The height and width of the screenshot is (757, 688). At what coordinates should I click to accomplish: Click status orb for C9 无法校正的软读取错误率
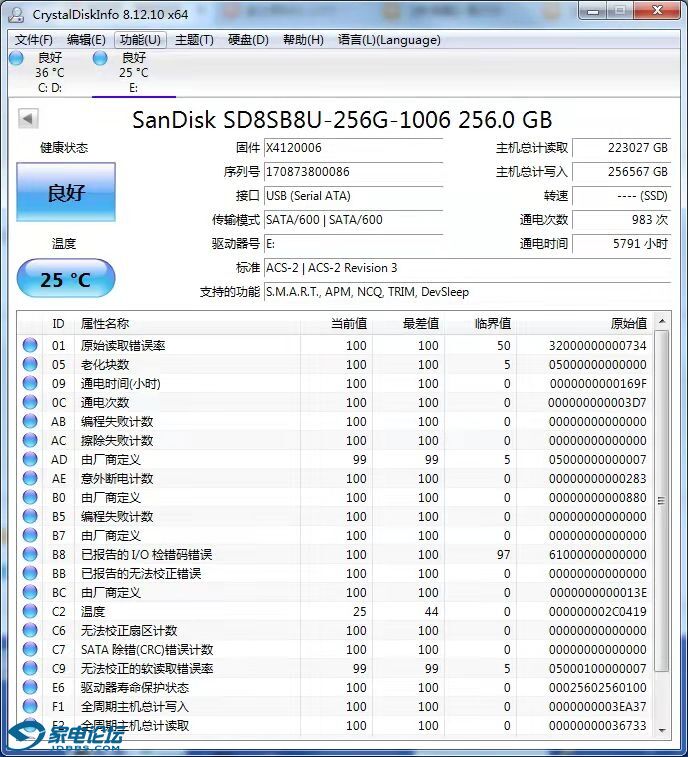coord(30,668)
